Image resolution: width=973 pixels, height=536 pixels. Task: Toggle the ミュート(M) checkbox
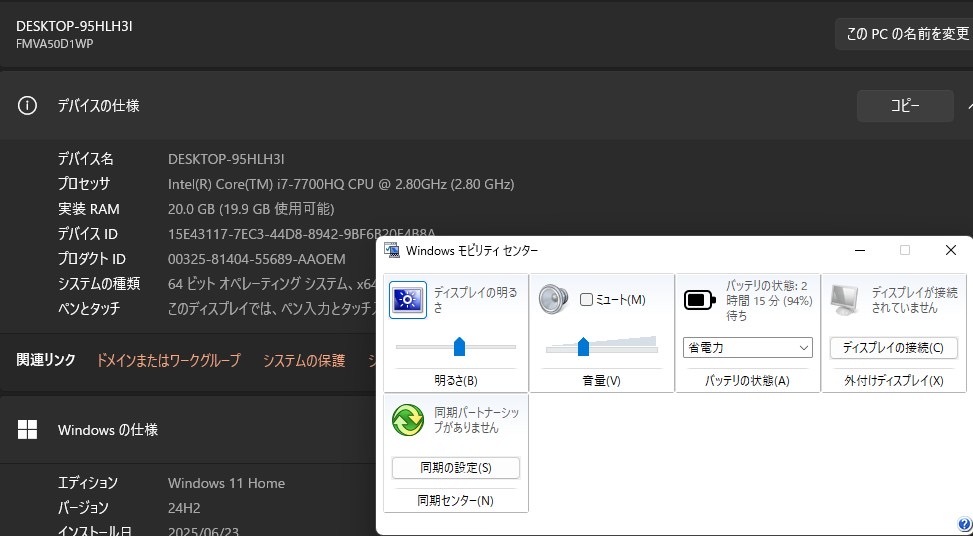(586, 300)
